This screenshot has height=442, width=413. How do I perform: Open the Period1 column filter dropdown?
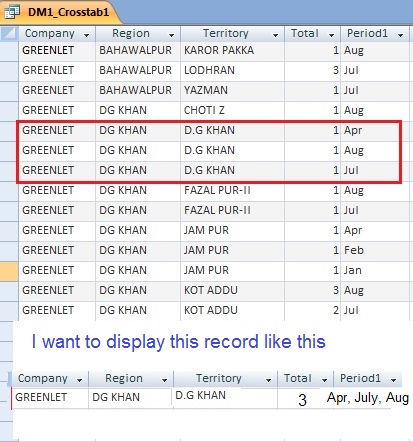tap(401, 35)
